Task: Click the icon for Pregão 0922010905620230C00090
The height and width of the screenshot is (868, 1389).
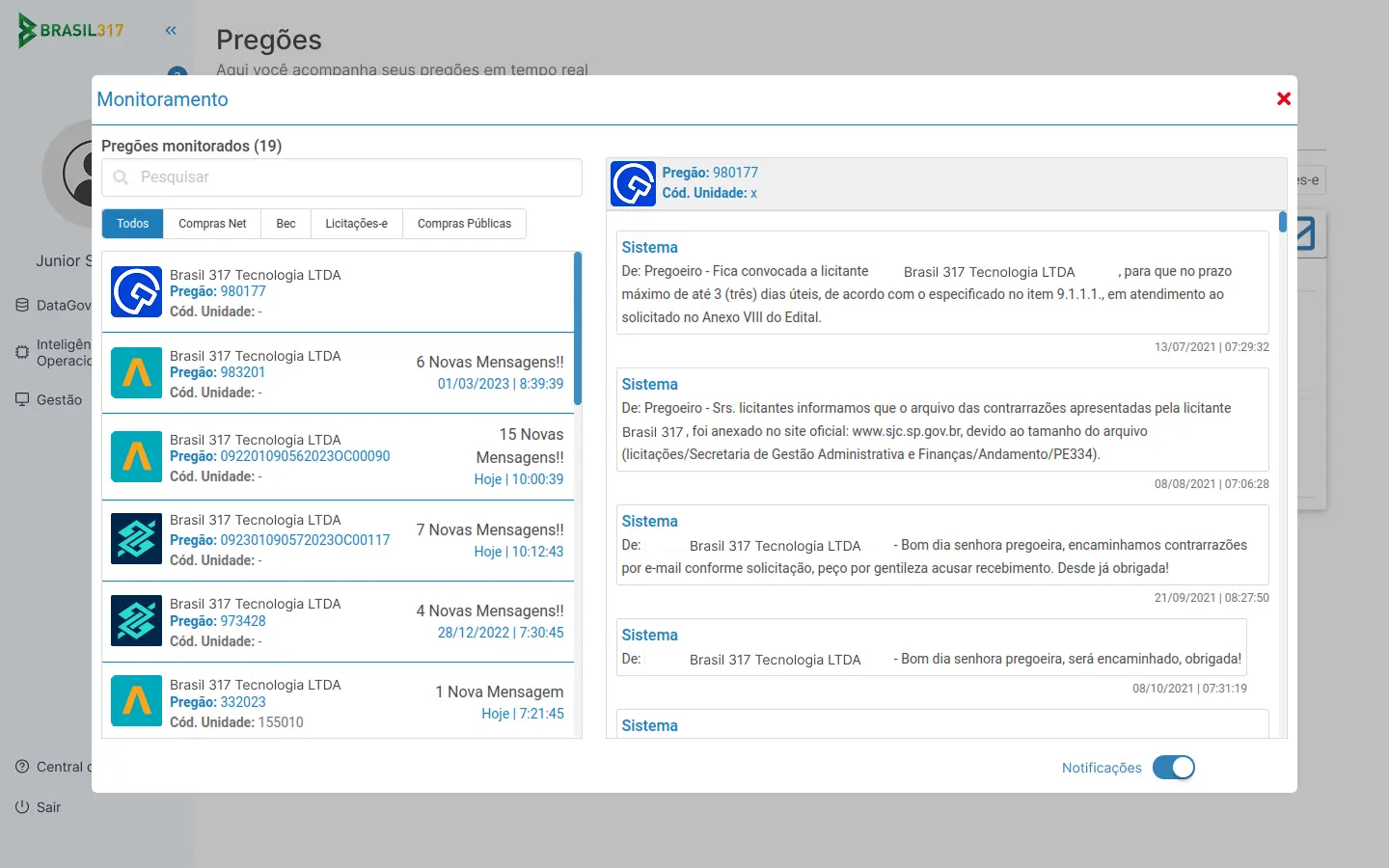Action: [x=136, y=457]
